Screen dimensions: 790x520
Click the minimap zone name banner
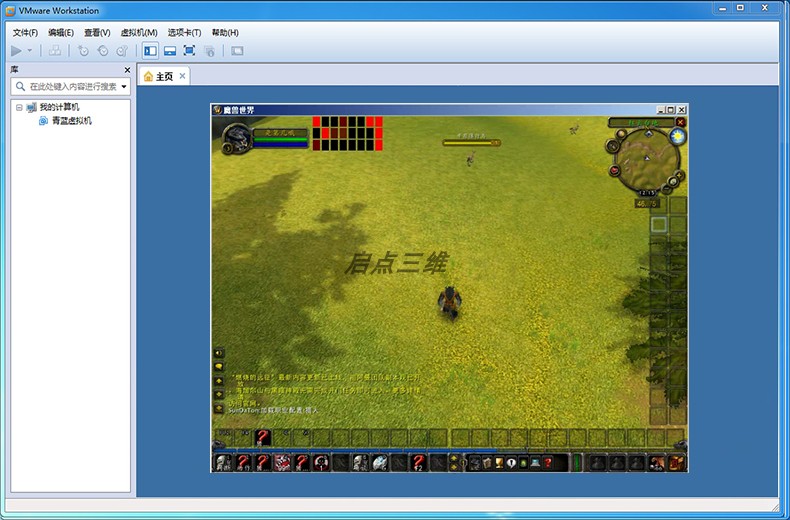coord(641,122)
